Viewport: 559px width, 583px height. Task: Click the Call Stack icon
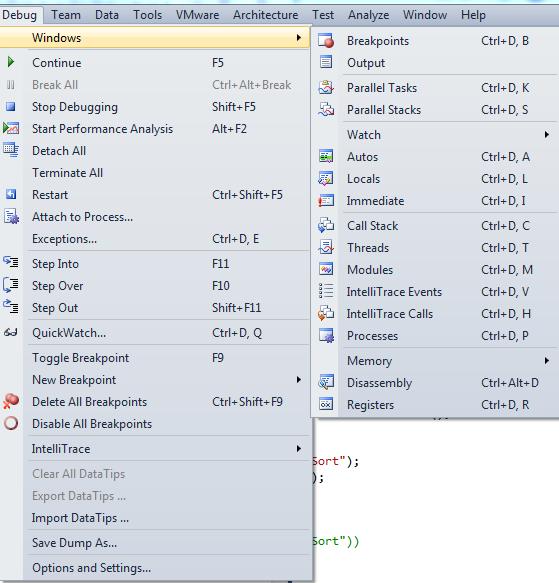coord(326,225)
